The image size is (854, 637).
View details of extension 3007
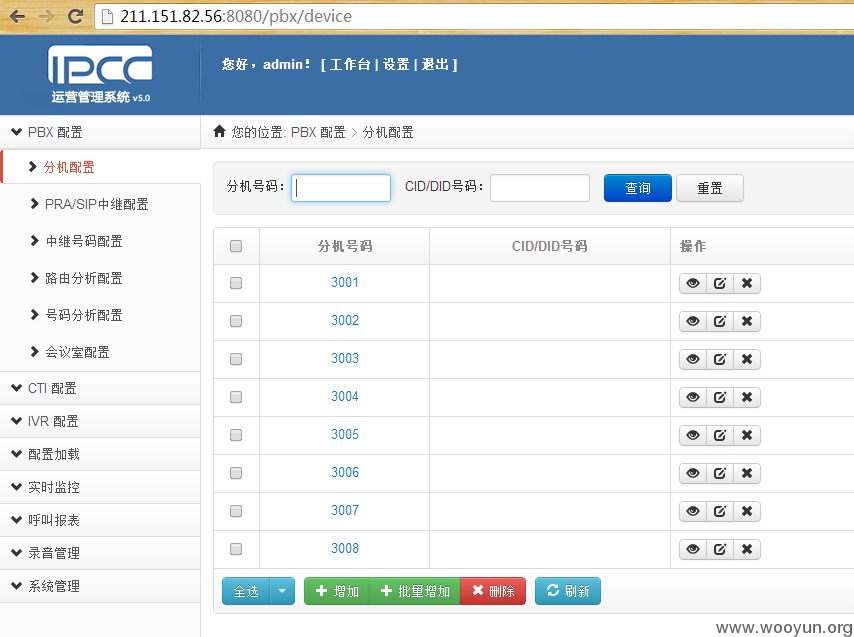click(x=693, y=511)
